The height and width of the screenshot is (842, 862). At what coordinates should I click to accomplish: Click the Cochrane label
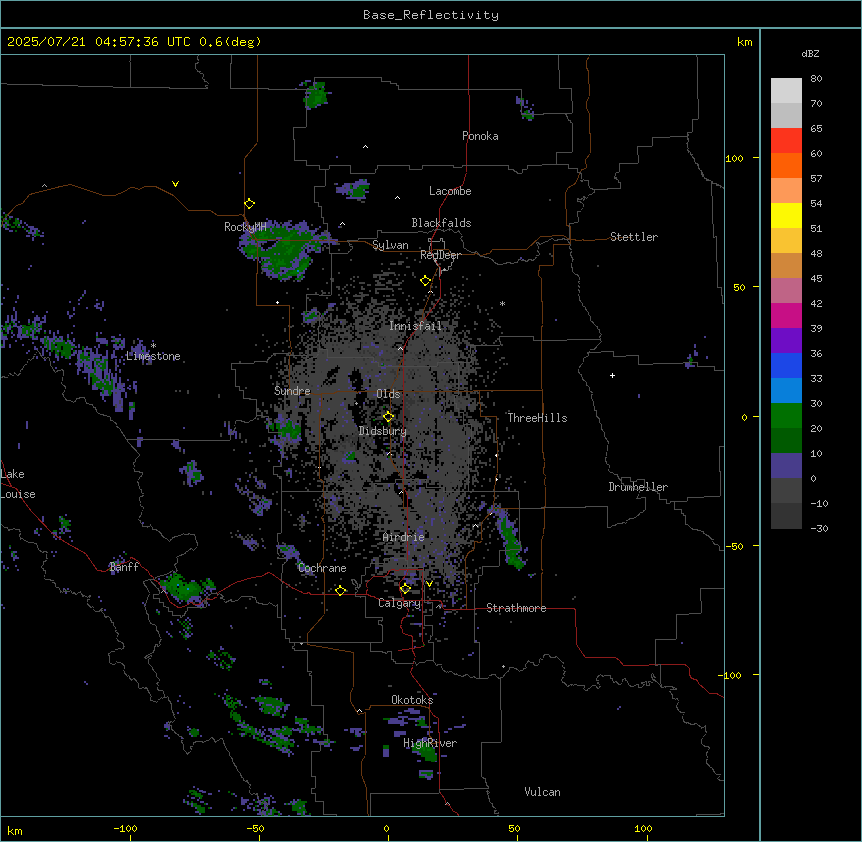tap(322, 568)
